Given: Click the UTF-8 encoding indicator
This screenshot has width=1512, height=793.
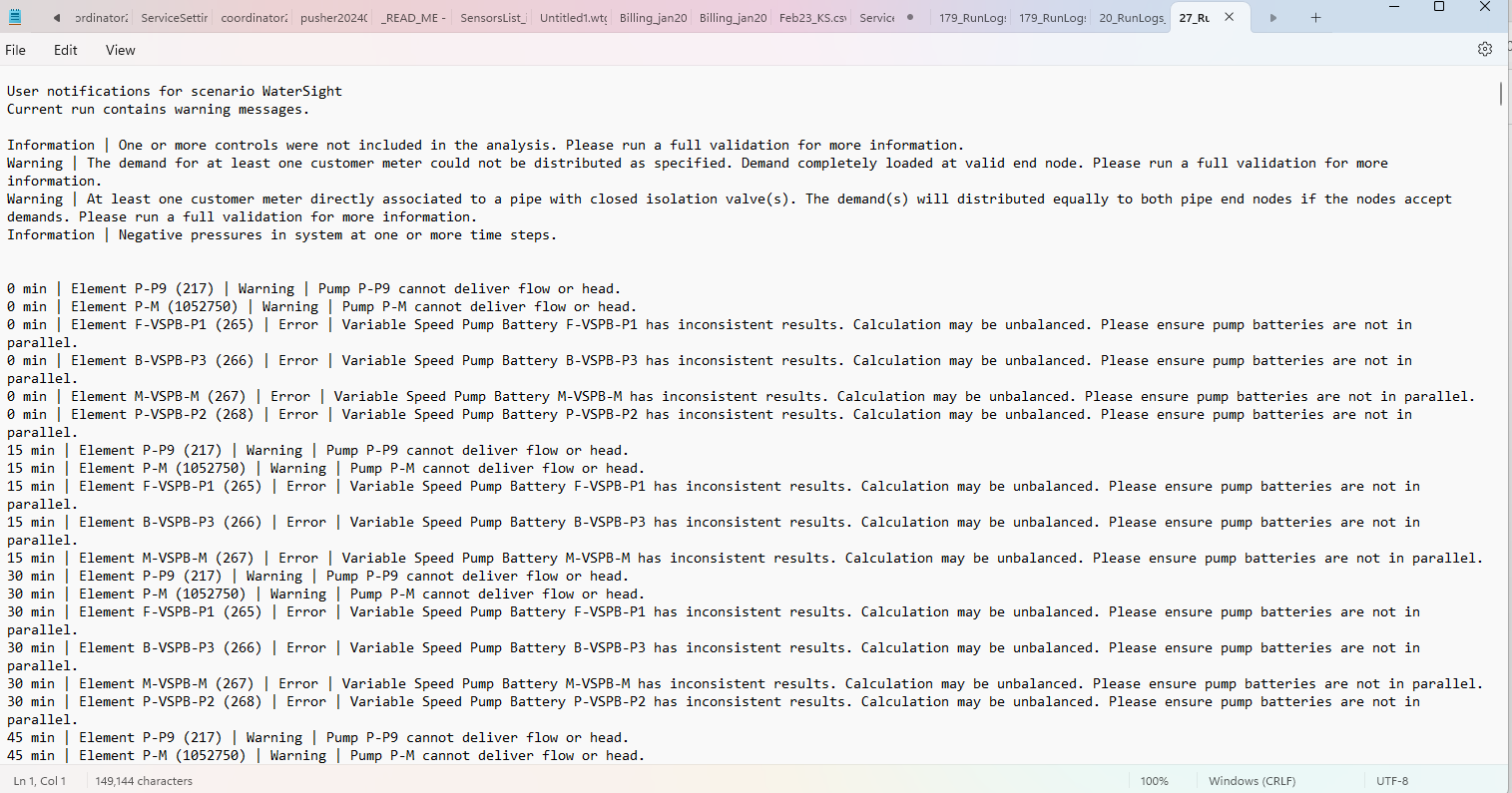Looking at the screenshot, I should point(1392,781).
